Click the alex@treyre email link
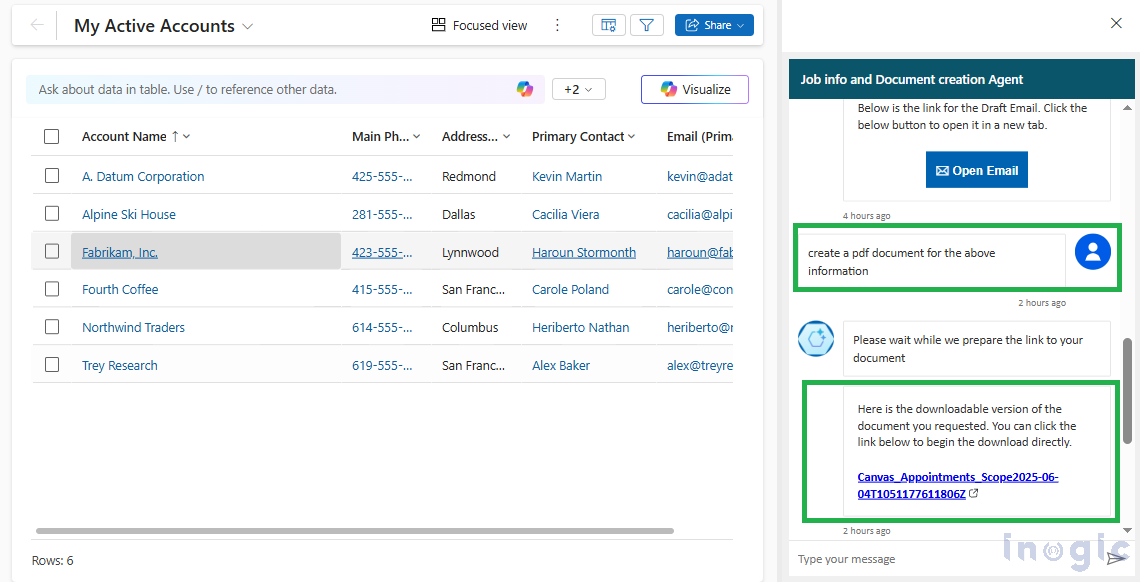The height and width of the screenshot is (582, 1140). pos(699,365)
